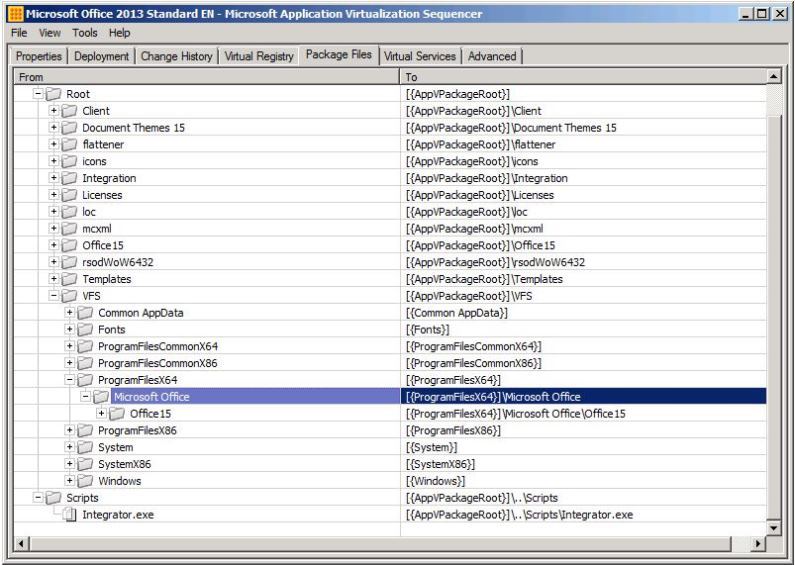Image resolution: width=795 pixels, height=565 pixels.
Task: Click the Scripts folder icon
Action: pos(53,498)
